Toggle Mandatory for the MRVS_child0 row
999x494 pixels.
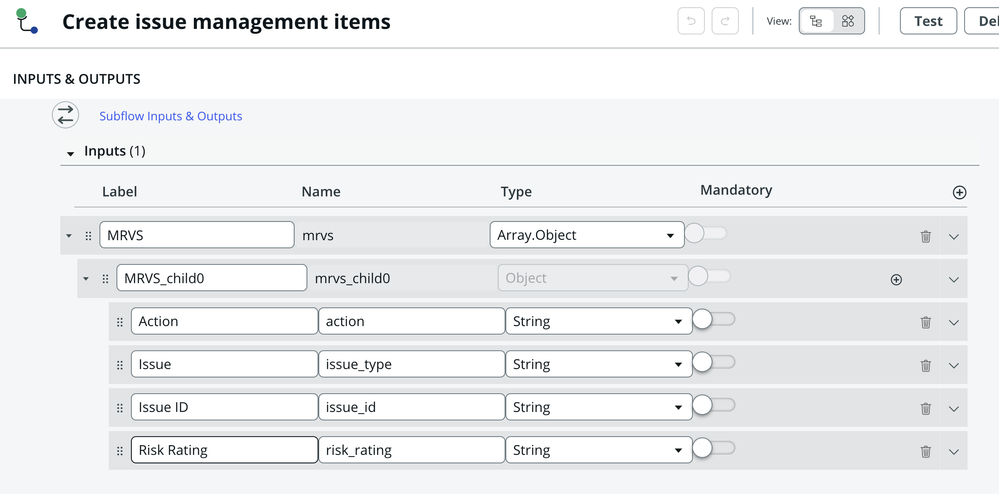coord(710,277)
